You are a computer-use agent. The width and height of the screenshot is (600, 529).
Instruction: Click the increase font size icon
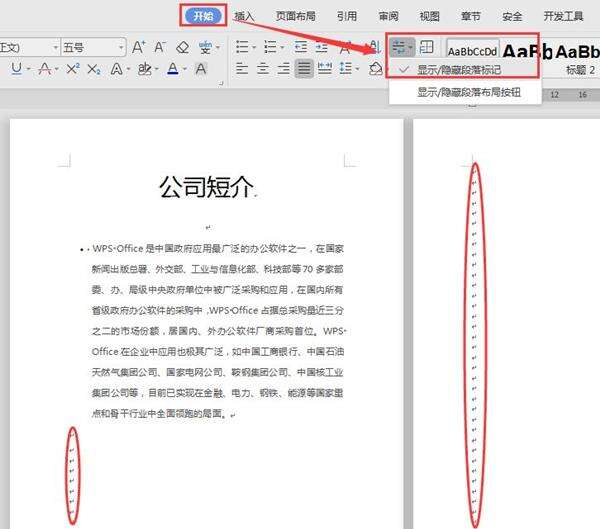coord(138,47)
